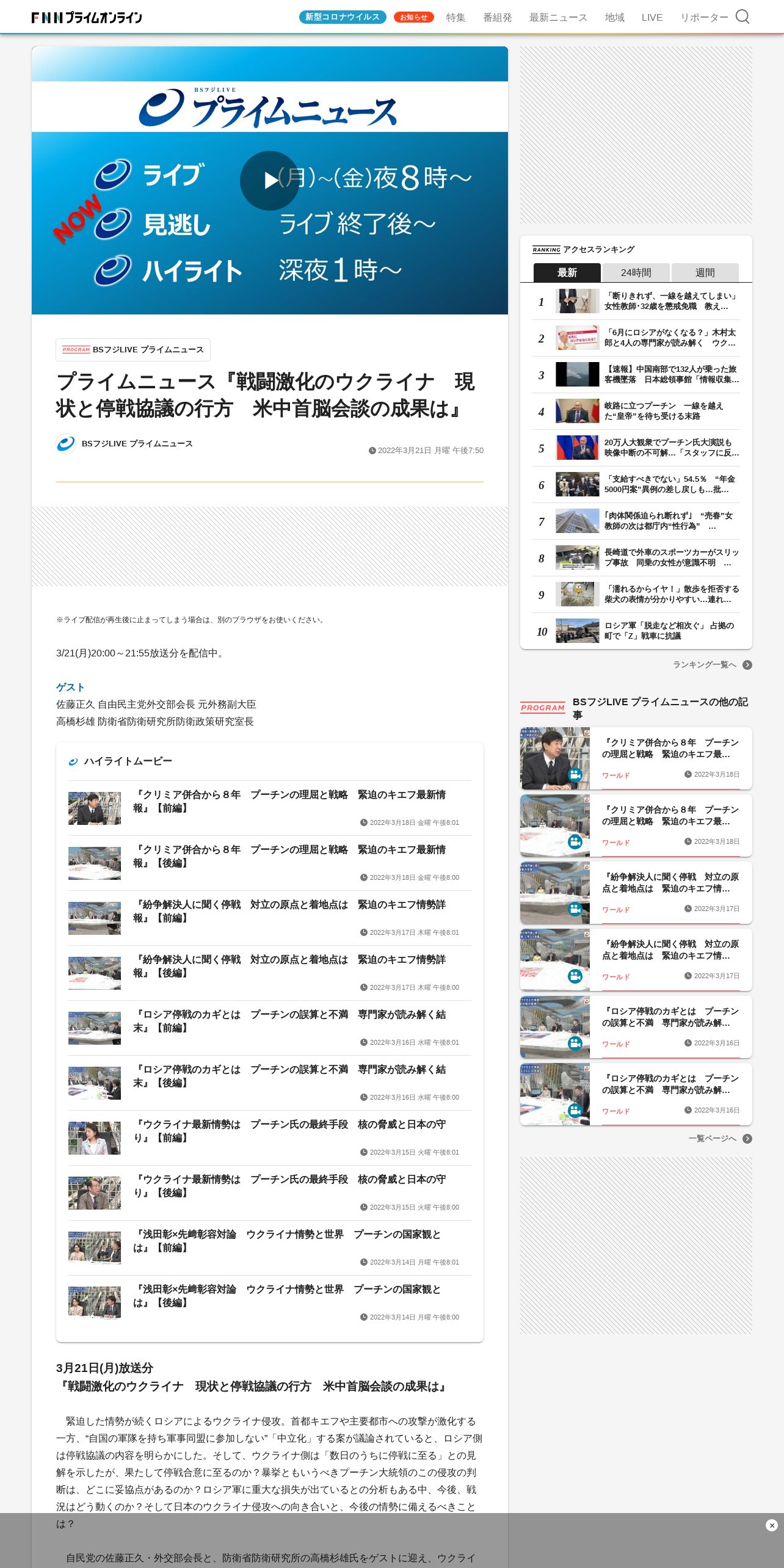Select the 特集 menu item

click(456, 17)
